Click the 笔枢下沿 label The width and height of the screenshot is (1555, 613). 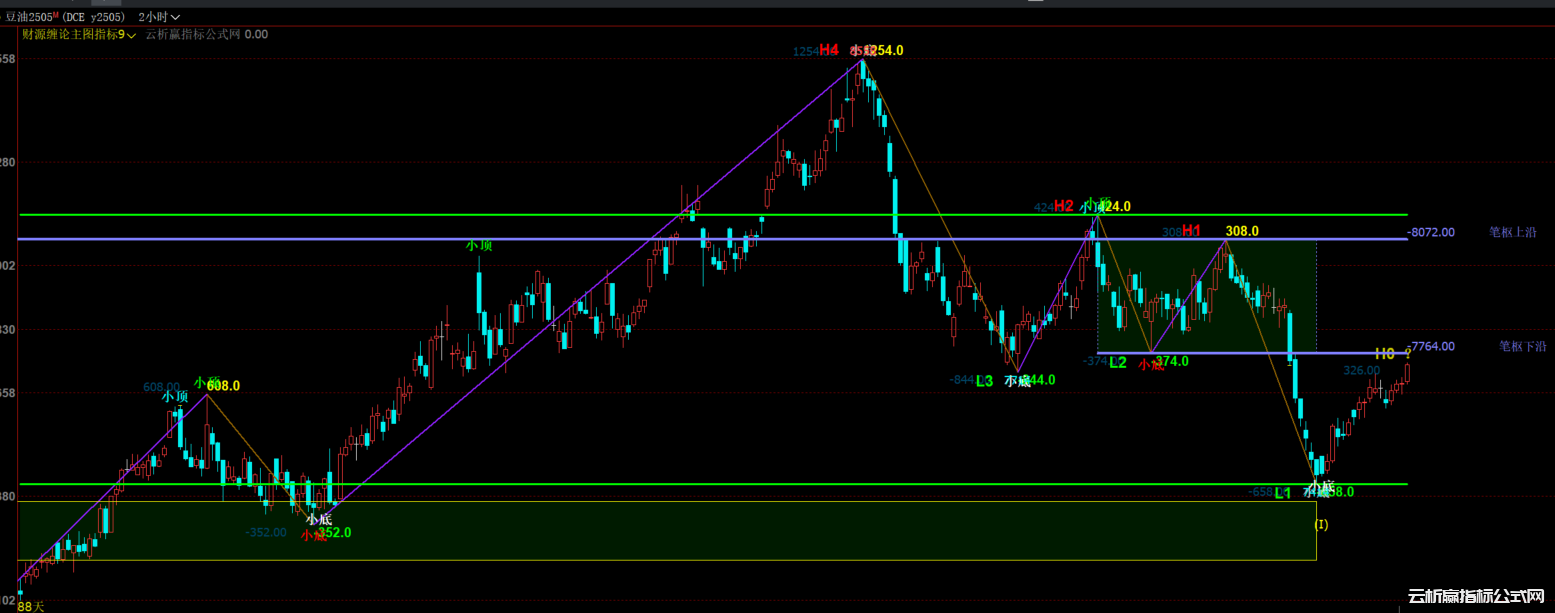click(1522, 346)
